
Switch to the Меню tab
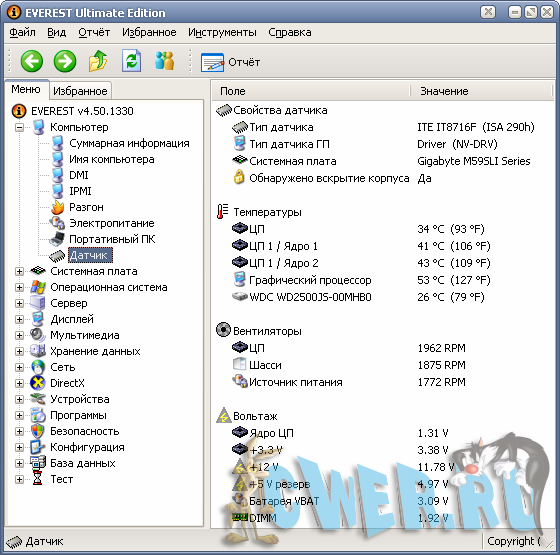coord(26,89)
